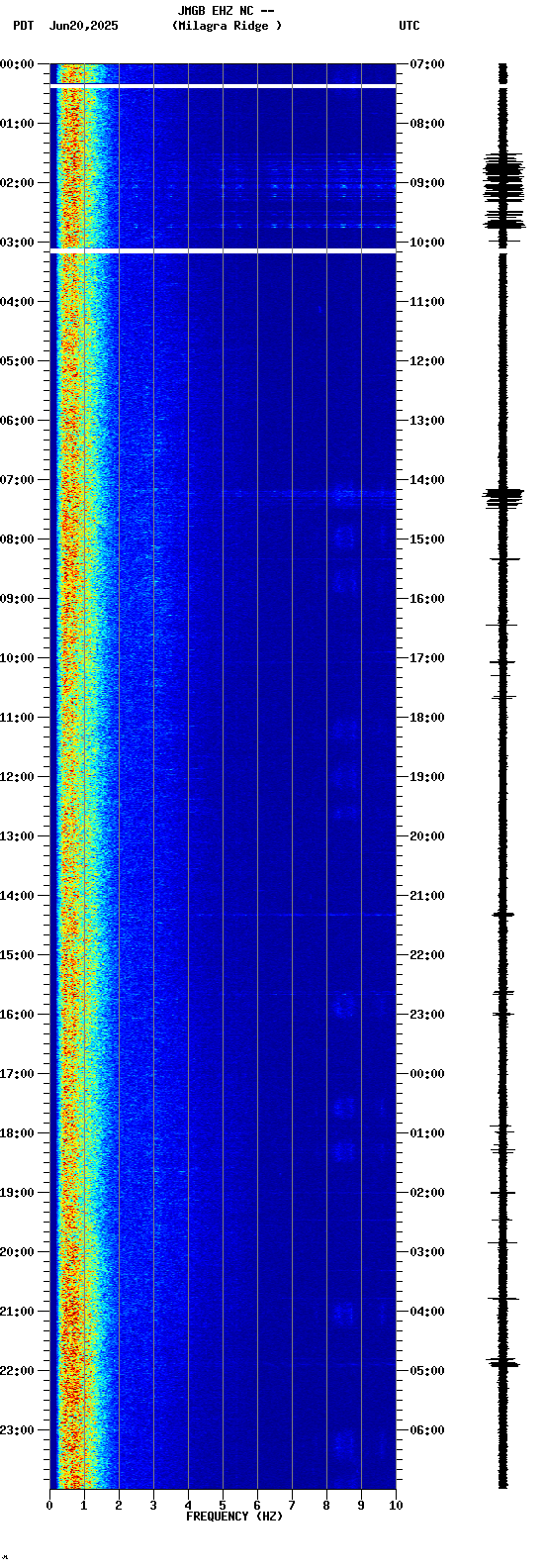The width and height of the screenshot is (546, 1568).
Task: Click the 10:00 UTC time label
Action: (x=427, y=243)
